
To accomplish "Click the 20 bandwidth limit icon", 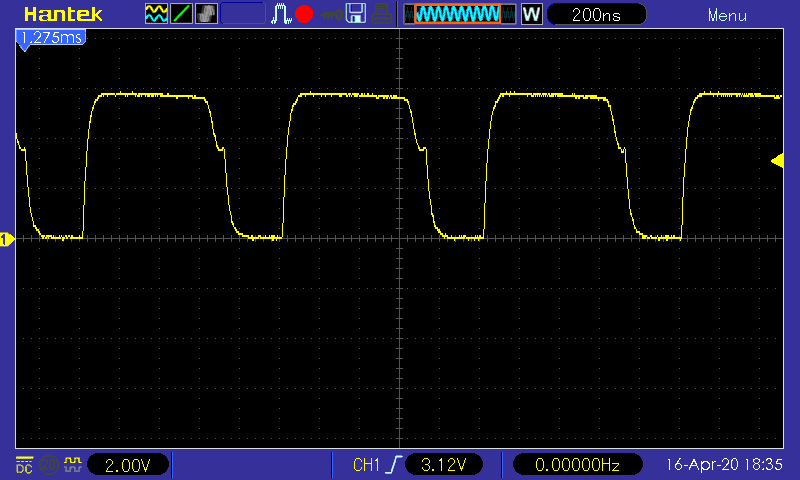I will [x=48, y=465].
